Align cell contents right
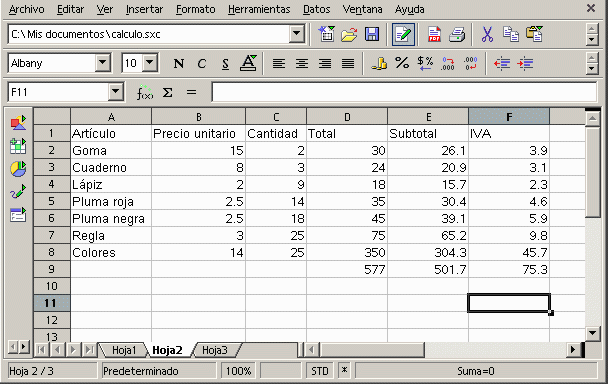This screenshot has height=384, width=608. (325, 63)
